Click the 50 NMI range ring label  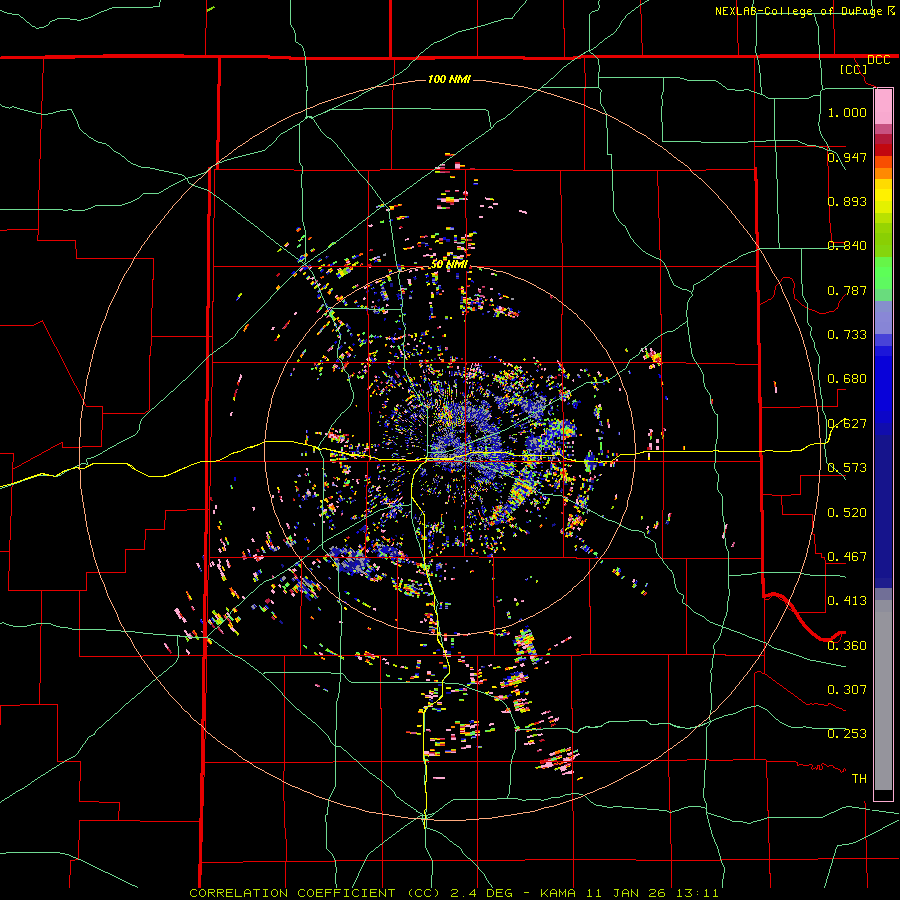(x=449, y=264)
